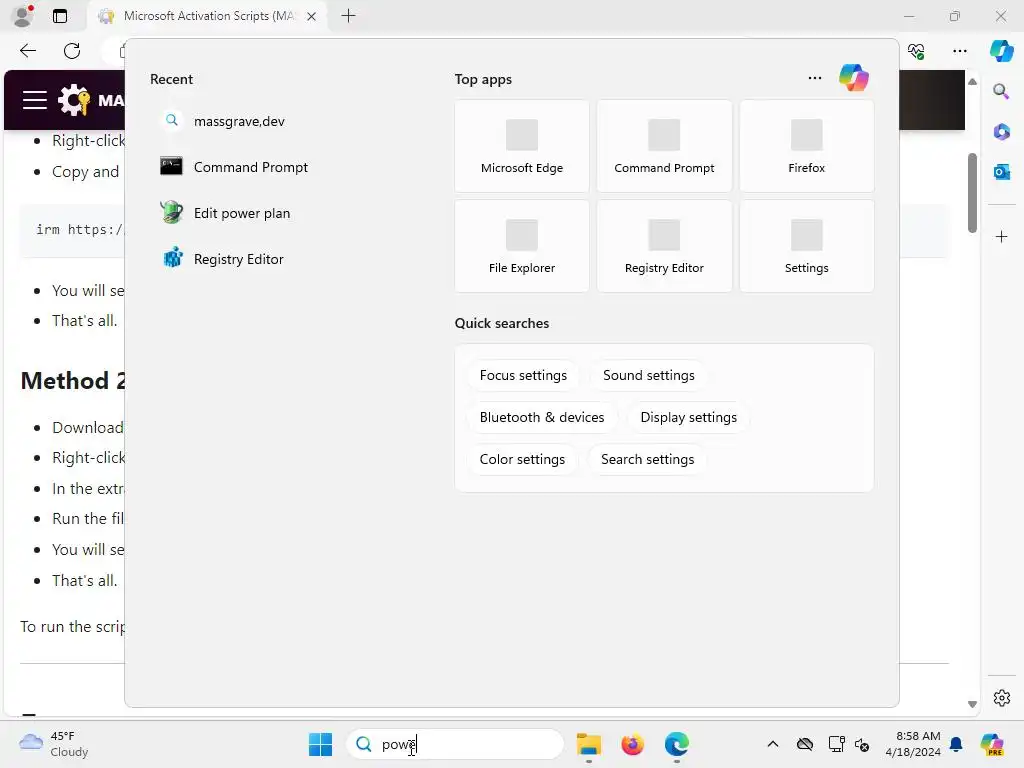Open Firefox on taskbar
The image size is (1024, 768).
point(632,744)
